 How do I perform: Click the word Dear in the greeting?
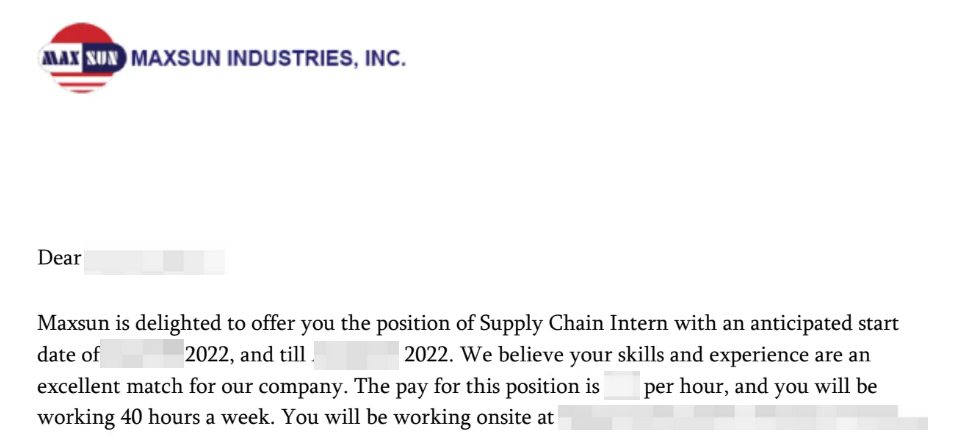tap(59, 258)
